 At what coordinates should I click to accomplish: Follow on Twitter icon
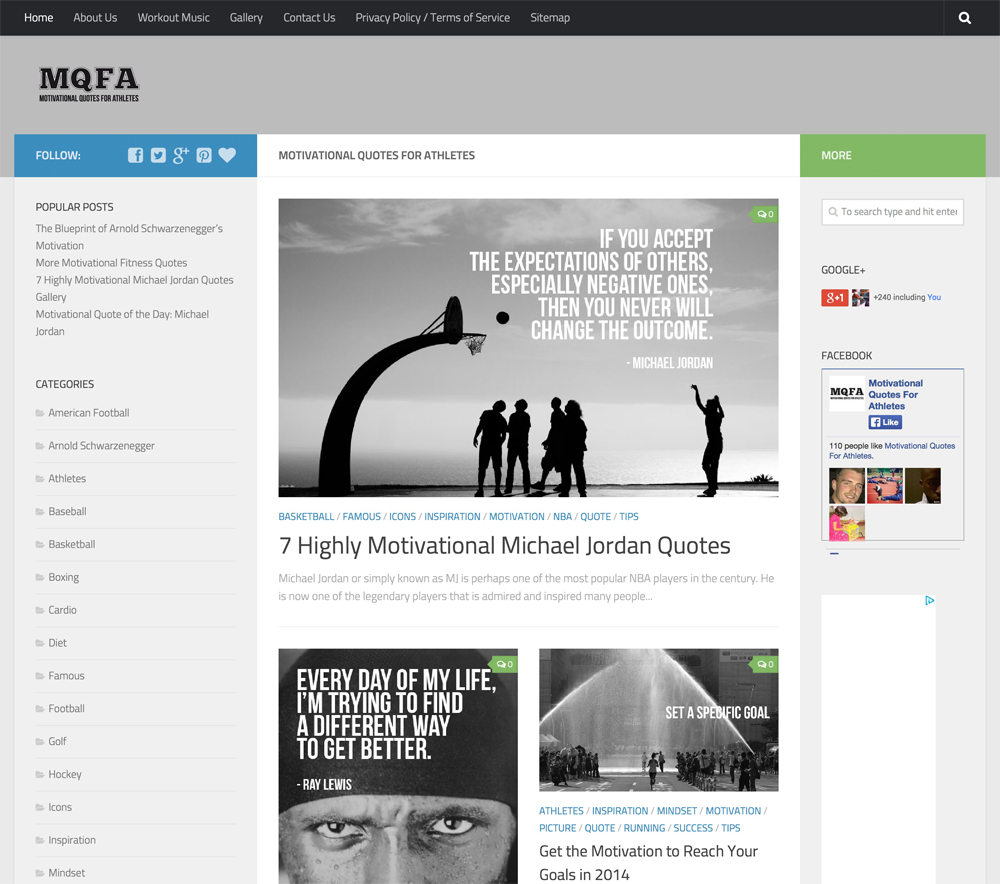(x=158, y=155)
